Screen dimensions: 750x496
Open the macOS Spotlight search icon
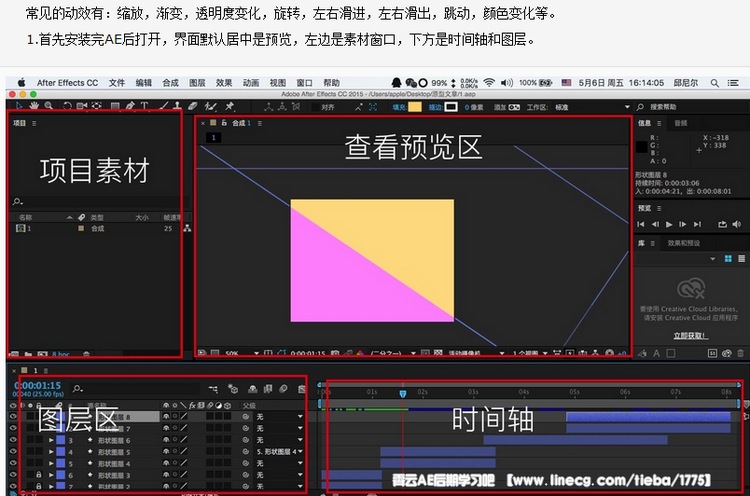pyautogui.click(x=715, y=83)
